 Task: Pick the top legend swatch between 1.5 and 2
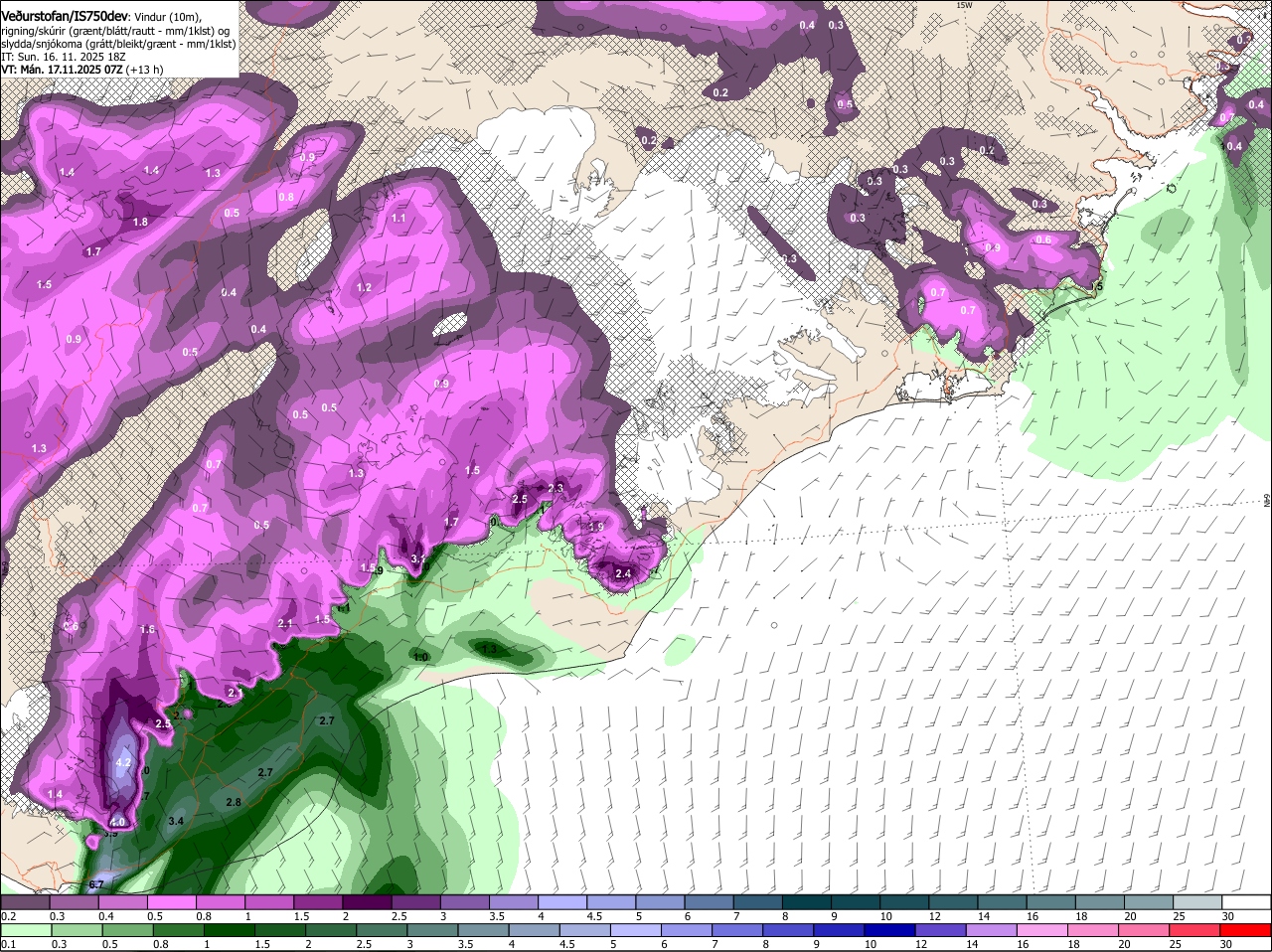[x=318, y=902]
